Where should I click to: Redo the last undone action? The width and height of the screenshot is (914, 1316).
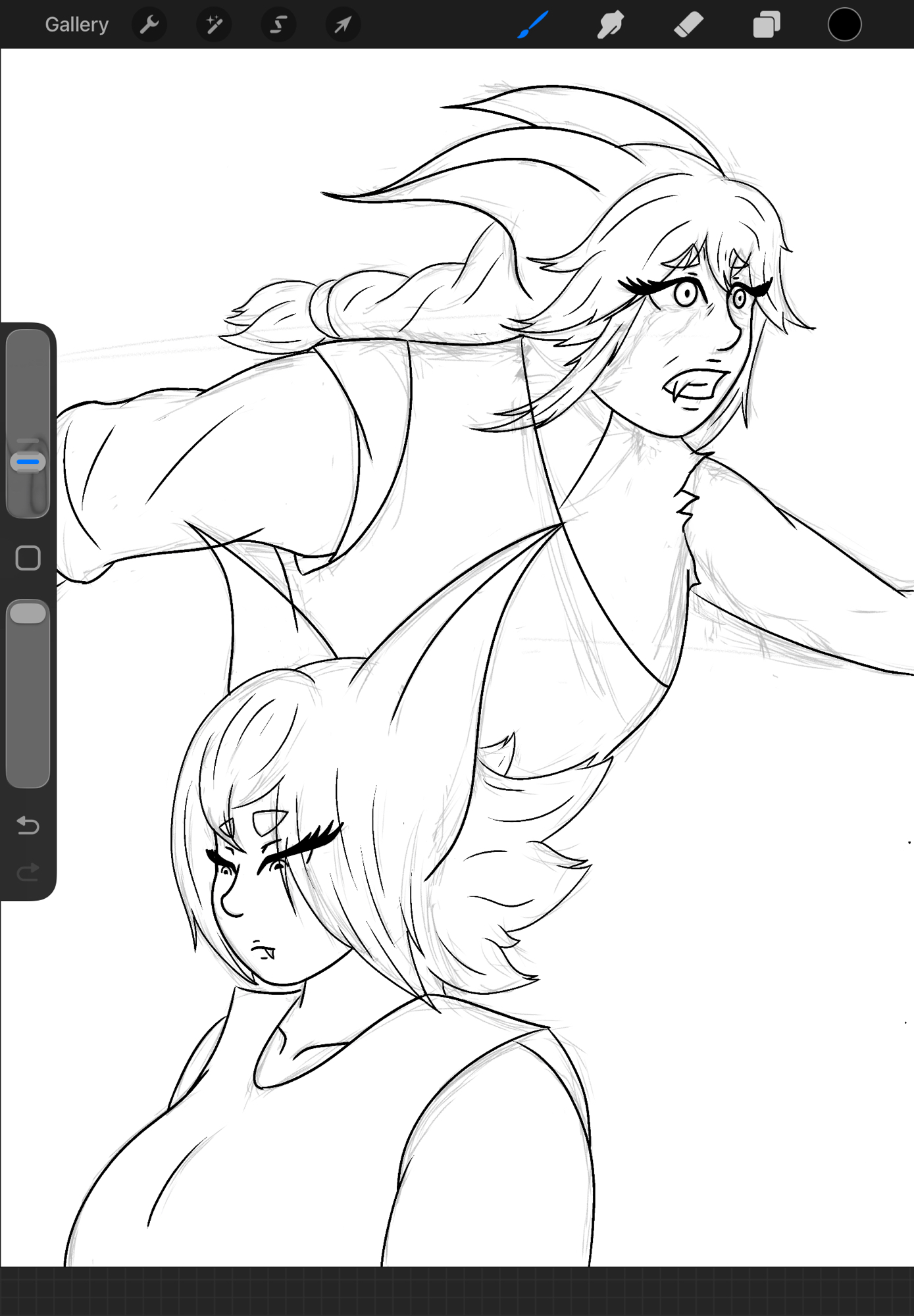click(28, 873)
